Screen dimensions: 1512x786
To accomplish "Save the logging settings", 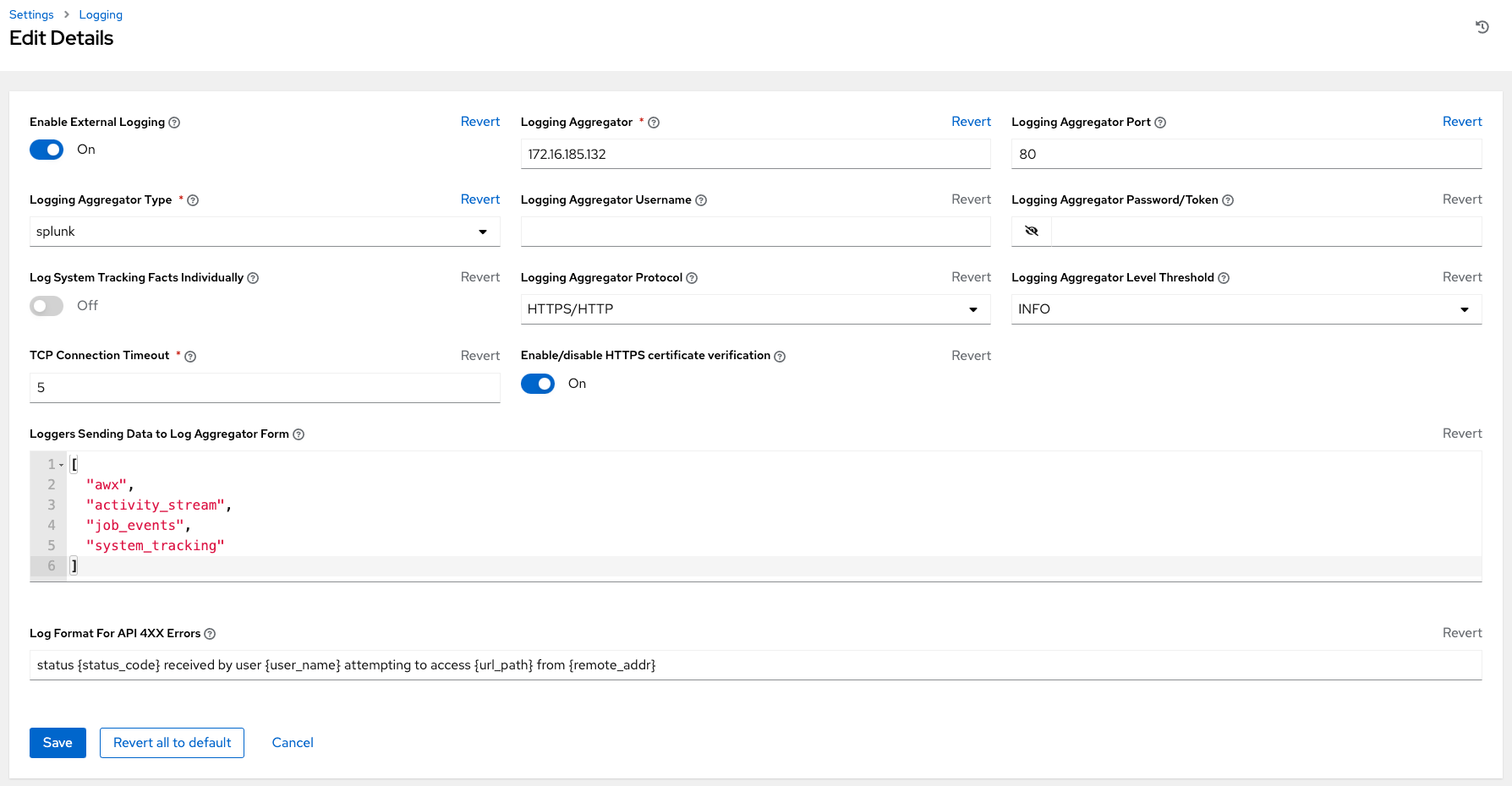I will point(57,742).
